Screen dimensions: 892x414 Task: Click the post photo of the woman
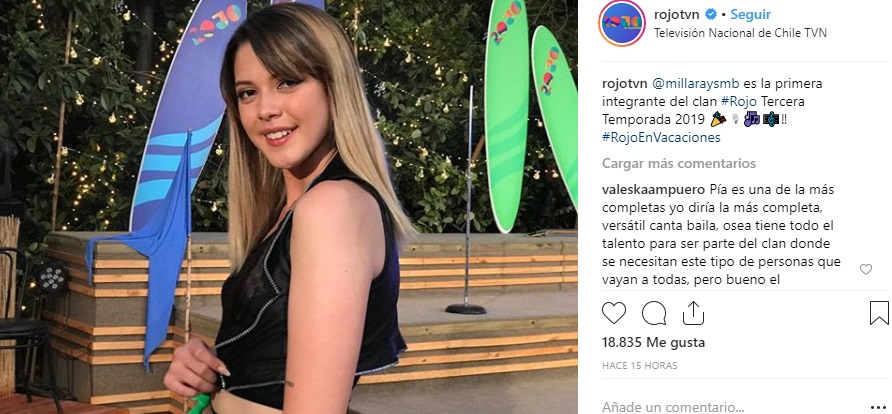[x=289, y=207]
